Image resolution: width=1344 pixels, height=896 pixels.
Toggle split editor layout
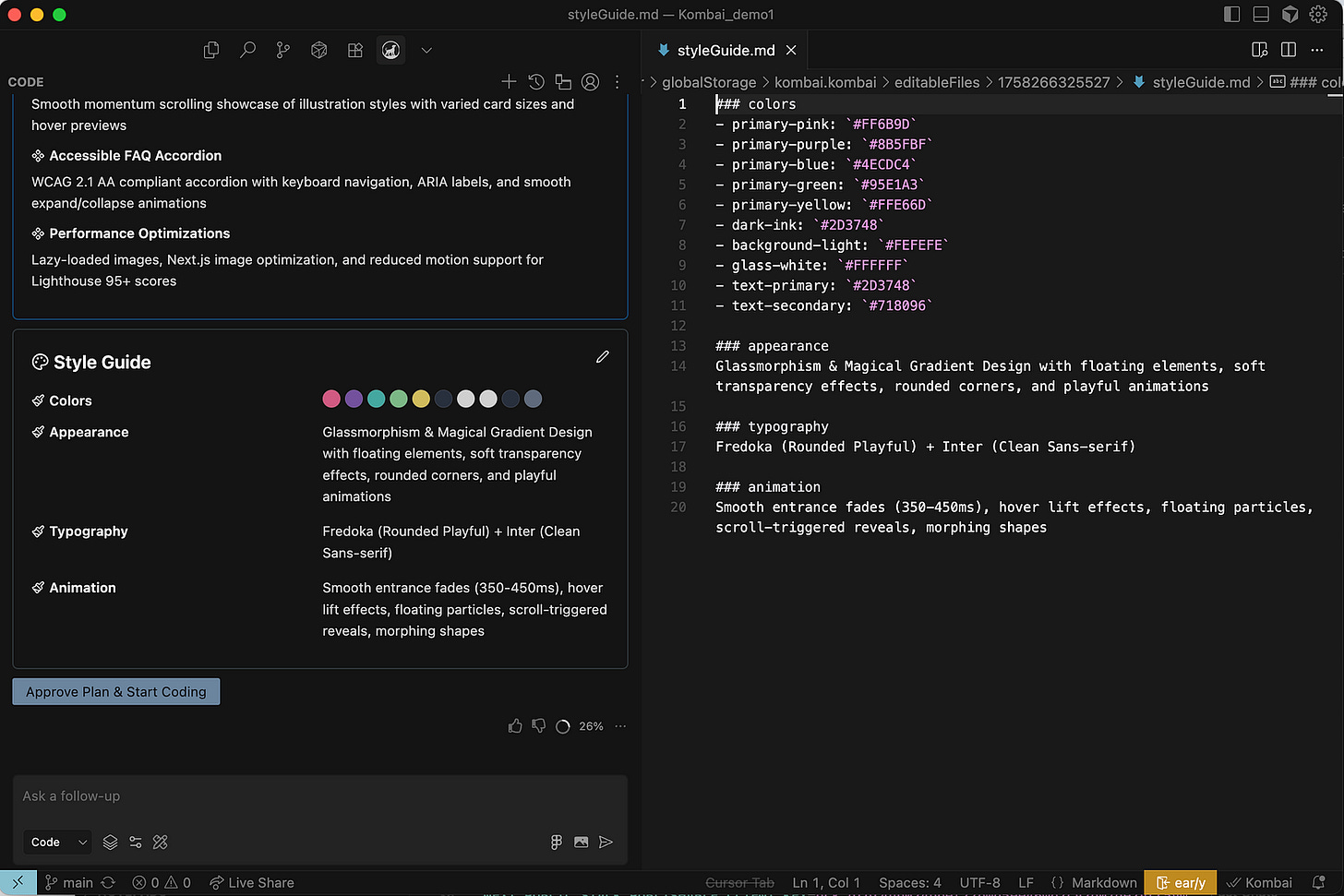pyautogui.click(x=1289, y=50)
